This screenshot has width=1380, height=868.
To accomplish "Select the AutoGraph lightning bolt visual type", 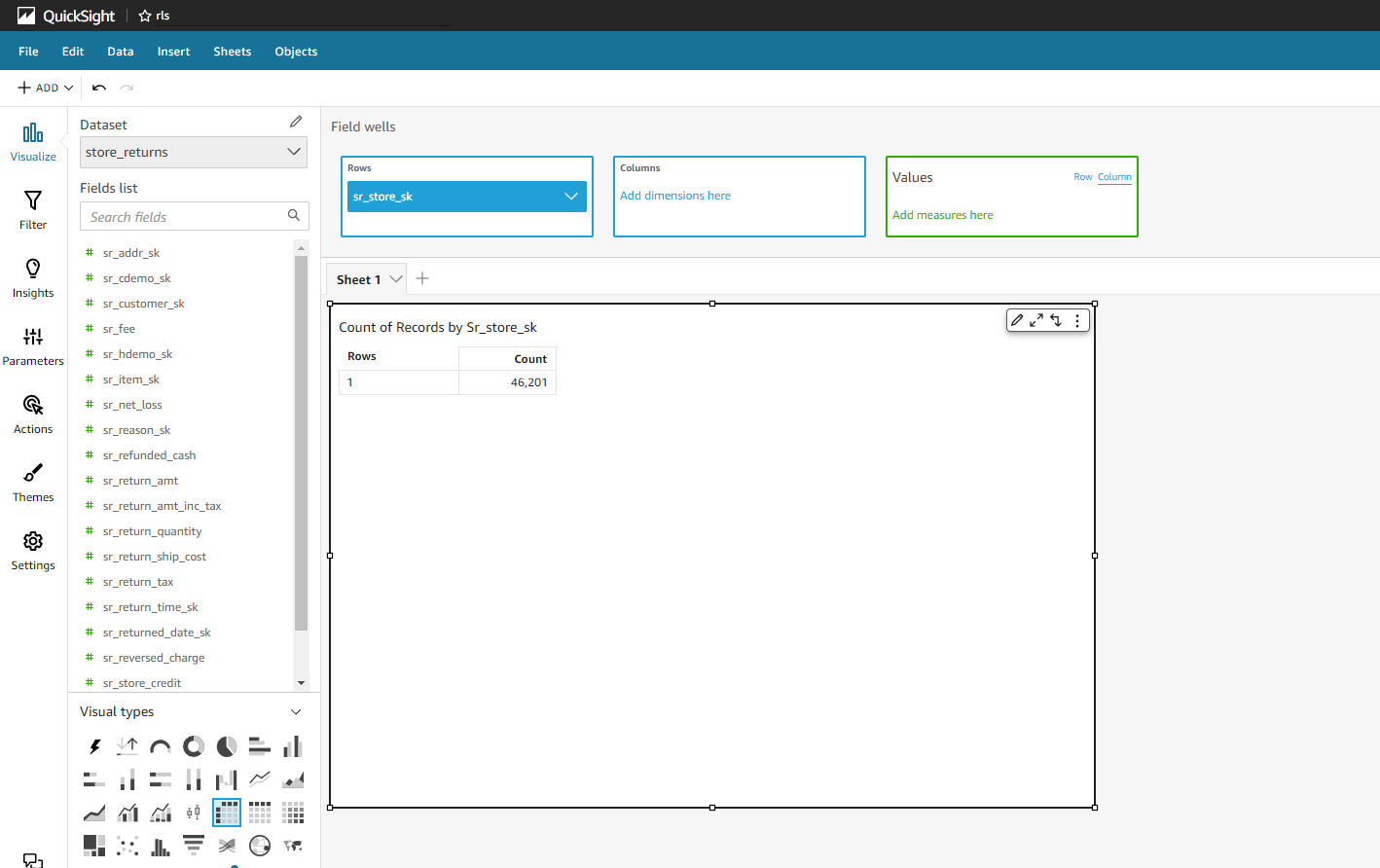I will [94, 746].
